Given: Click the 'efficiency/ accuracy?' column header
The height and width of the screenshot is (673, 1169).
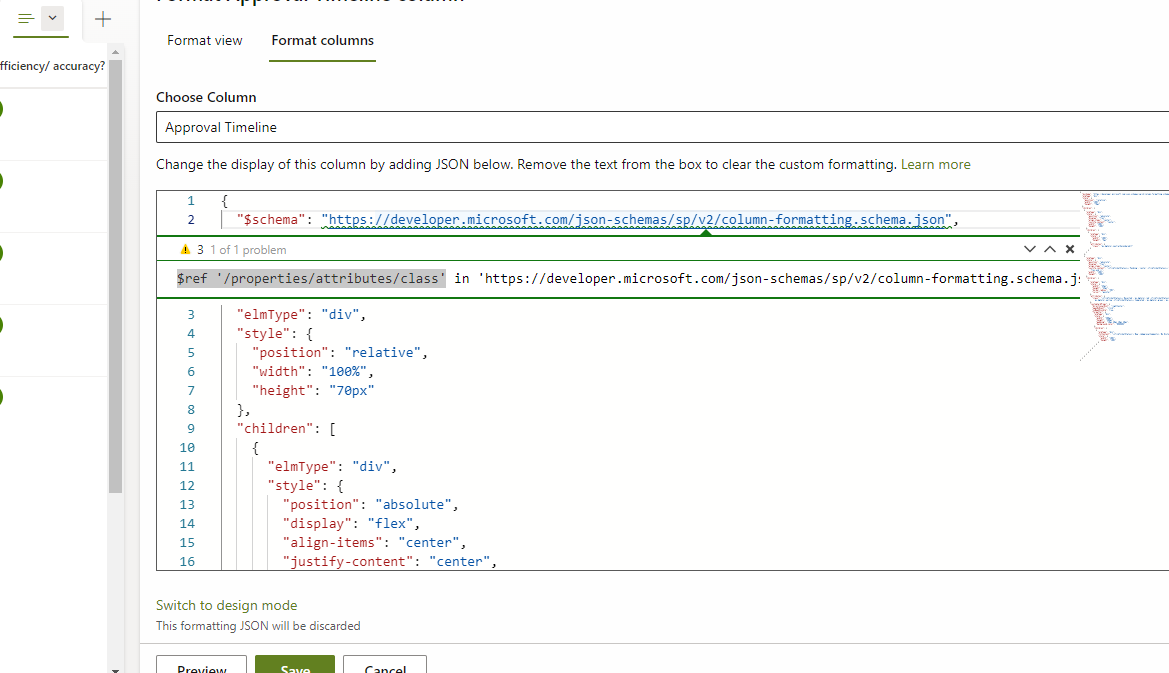Looking at the screenshot, I should (x=52, y=66).
